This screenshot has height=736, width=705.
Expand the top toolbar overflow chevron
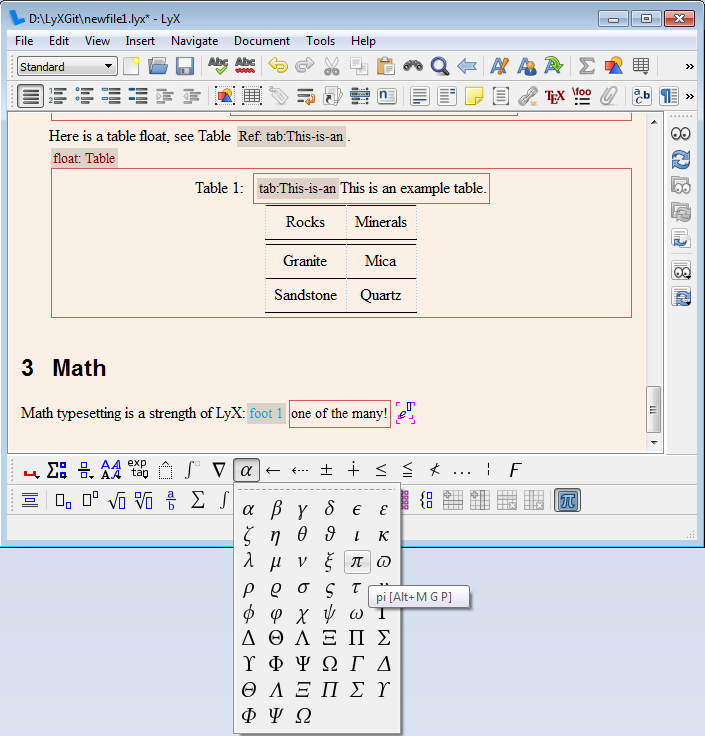click(x=689, y=66)
